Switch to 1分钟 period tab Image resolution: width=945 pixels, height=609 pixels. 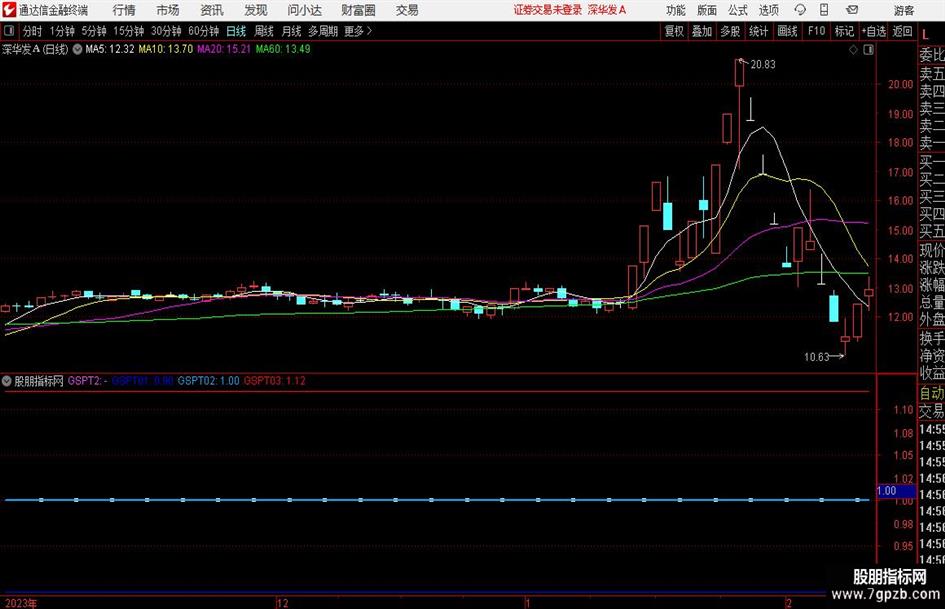pyautogui.click(x=62, y=31)
